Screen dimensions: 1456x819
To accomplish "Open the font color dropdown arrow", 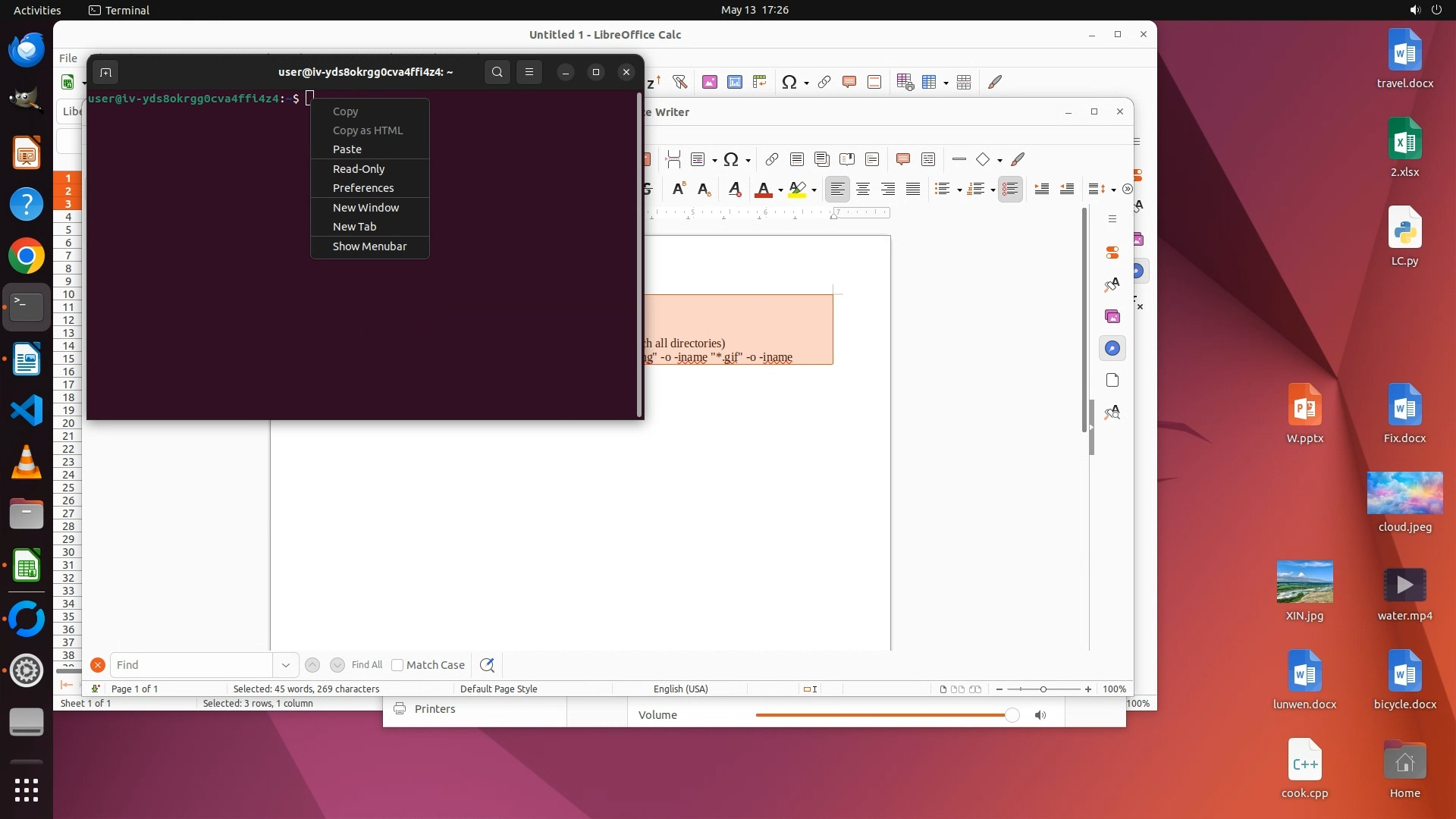I will 780,190.
